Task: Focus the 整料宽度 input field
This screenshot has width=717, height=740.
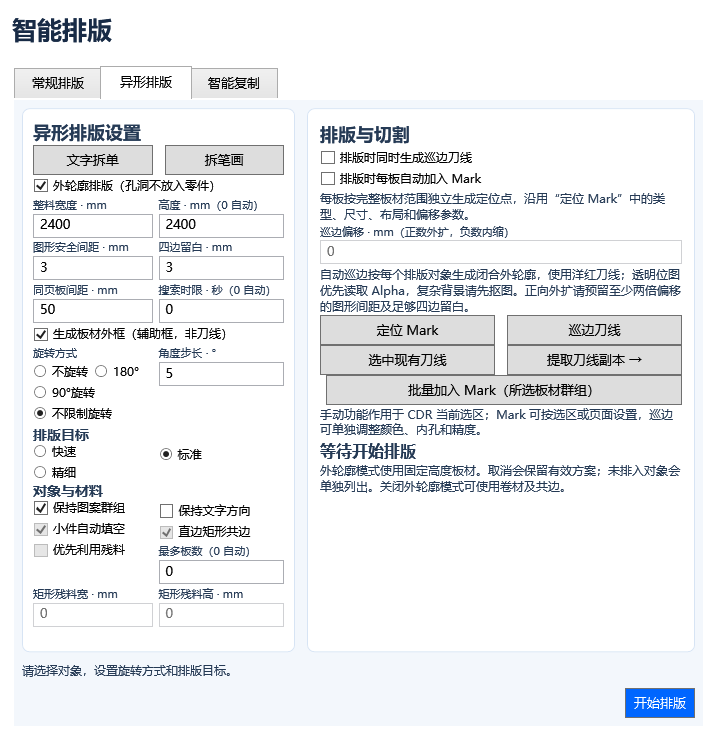Action: (x=93, y=226)
